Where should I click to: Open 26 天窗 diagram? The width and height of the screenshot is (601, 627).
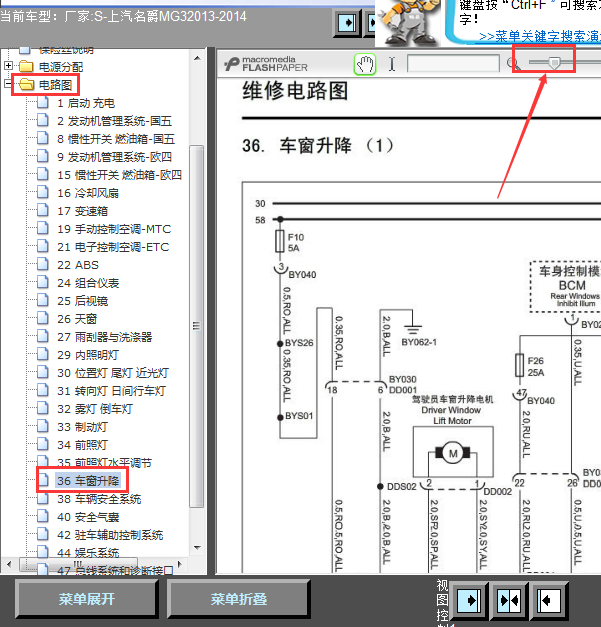(x=77, y=319)
